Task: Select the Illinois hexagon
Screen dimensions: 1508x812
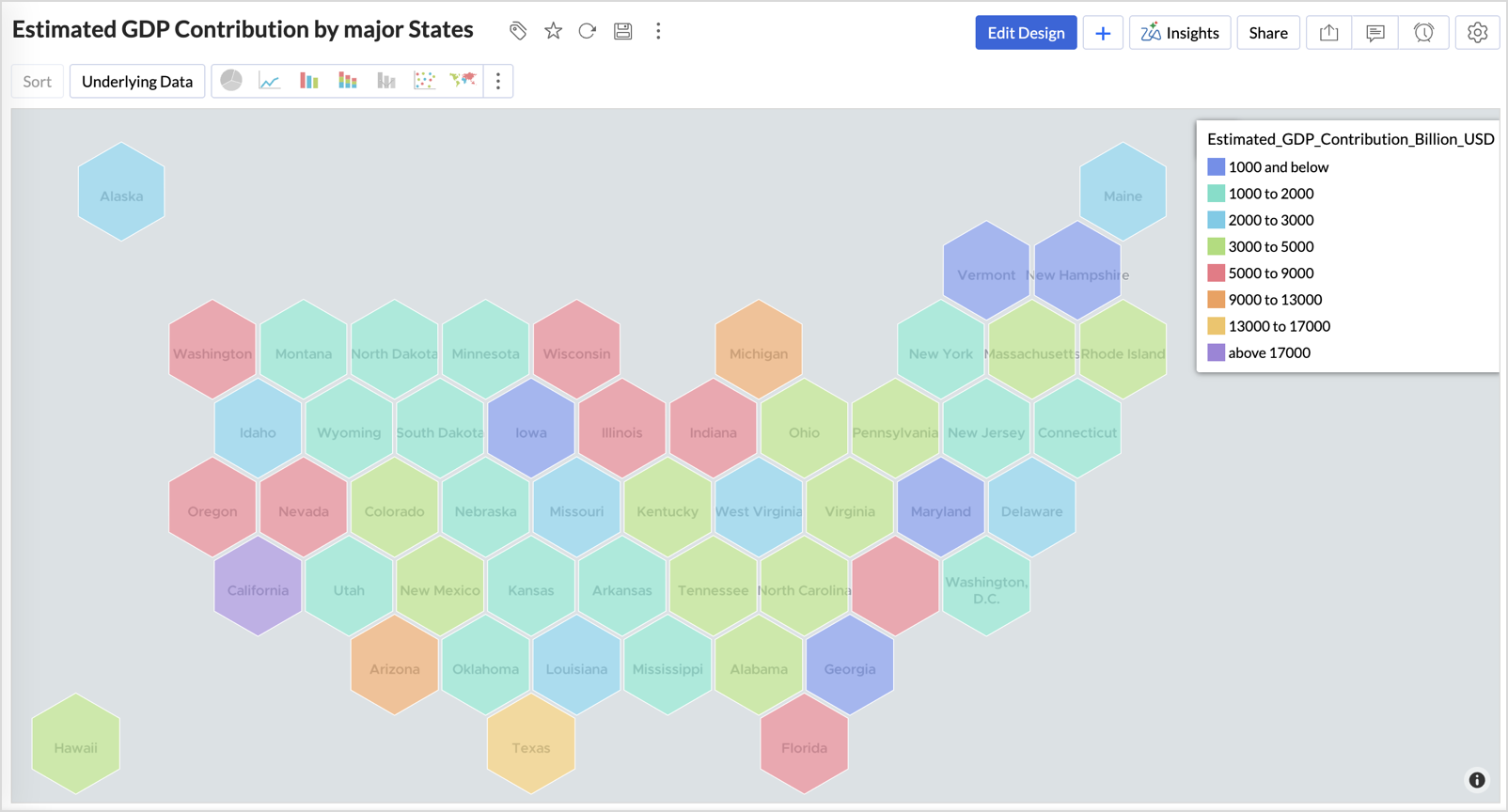Action: [x=622, y=429]
